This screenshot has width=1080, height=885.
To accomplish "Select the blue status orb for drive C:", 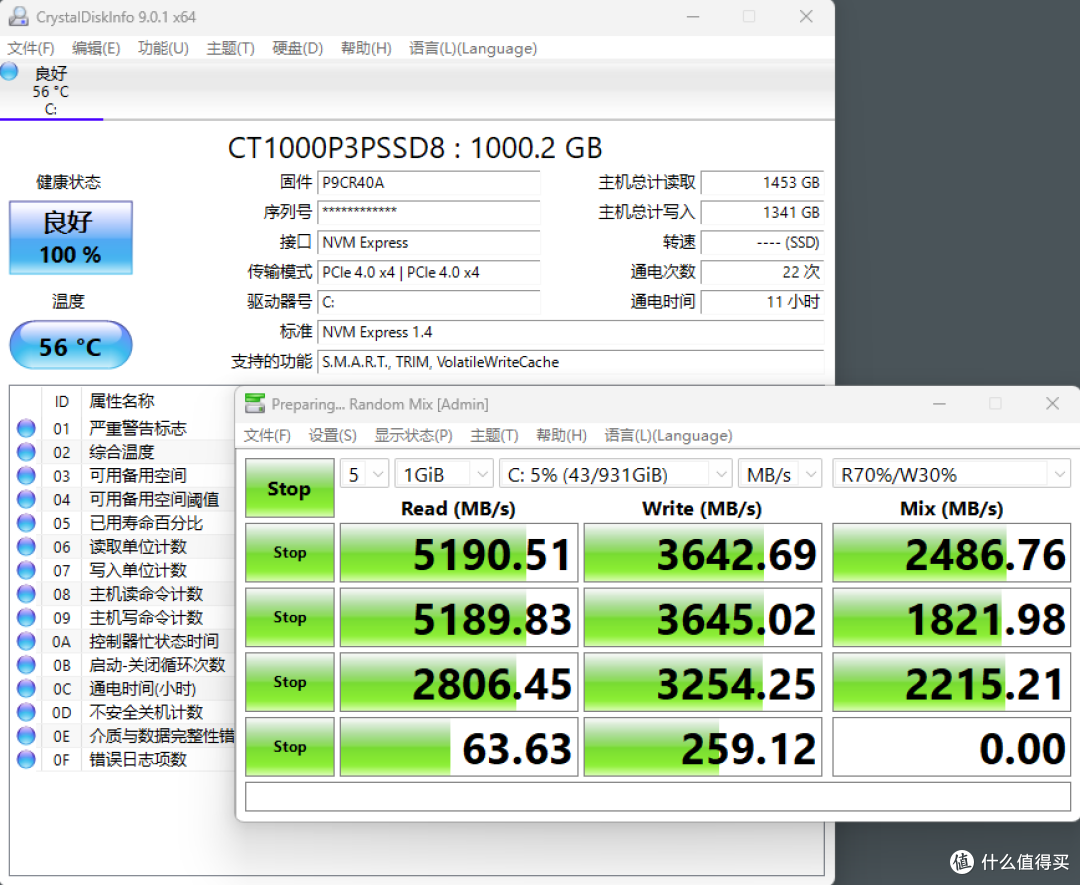I will click(10, 72).
